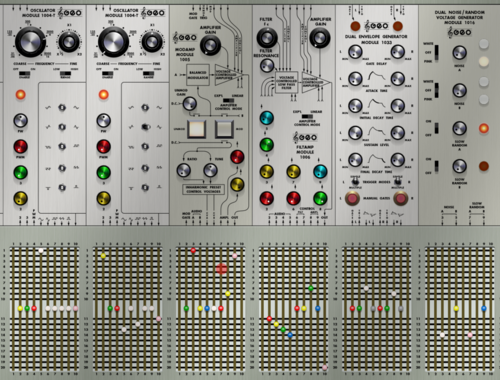Click the Fine frequency knob on the left Oscillator
The height and width of the screenshot is (380, 500).
[x=69, y=42]
